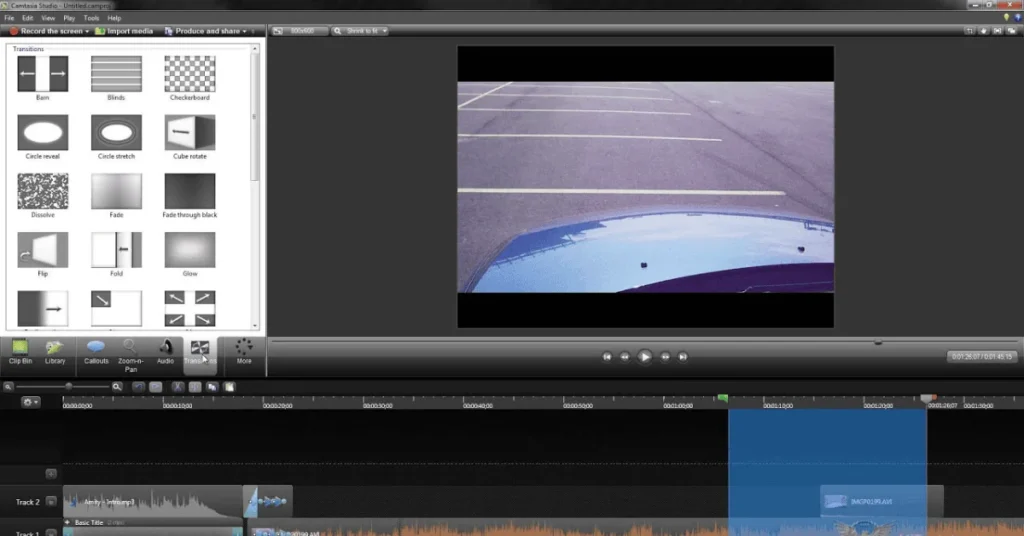1024x536 pixels.
Task: Click the timeline zoom in magnifier
Action: click(117, 386)
